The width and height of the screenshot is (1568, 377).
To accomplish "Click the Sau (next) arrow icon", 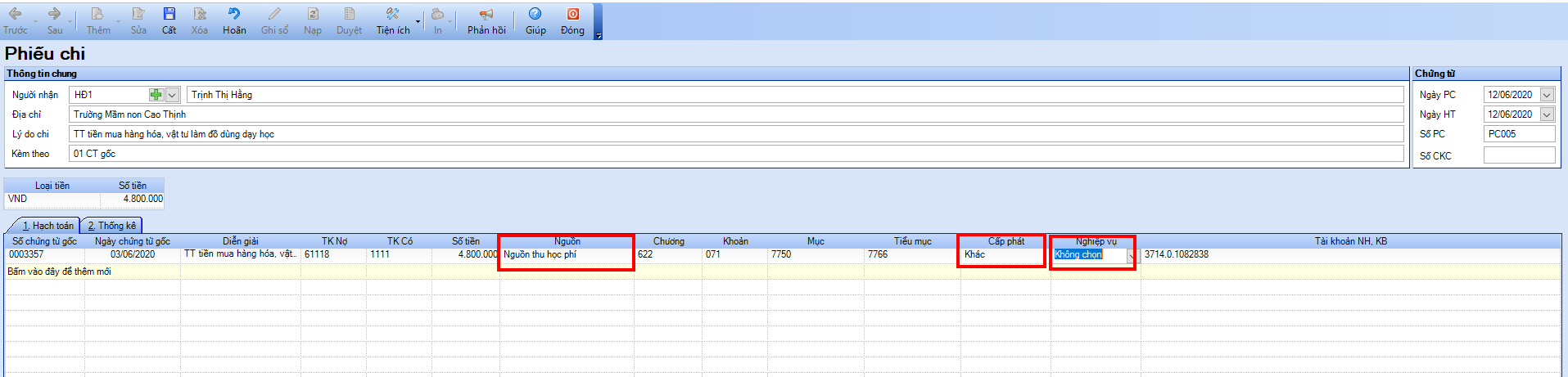I will point(54,15).
